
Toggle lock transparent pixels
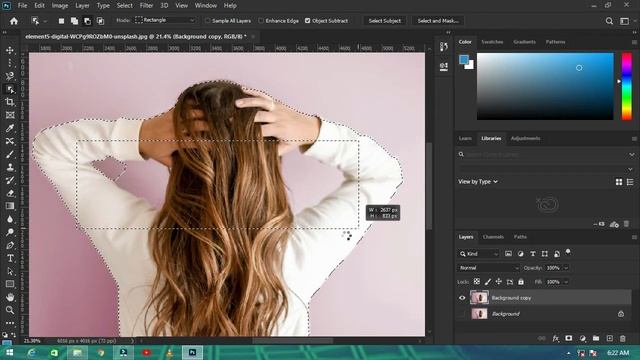coord(477,282)
